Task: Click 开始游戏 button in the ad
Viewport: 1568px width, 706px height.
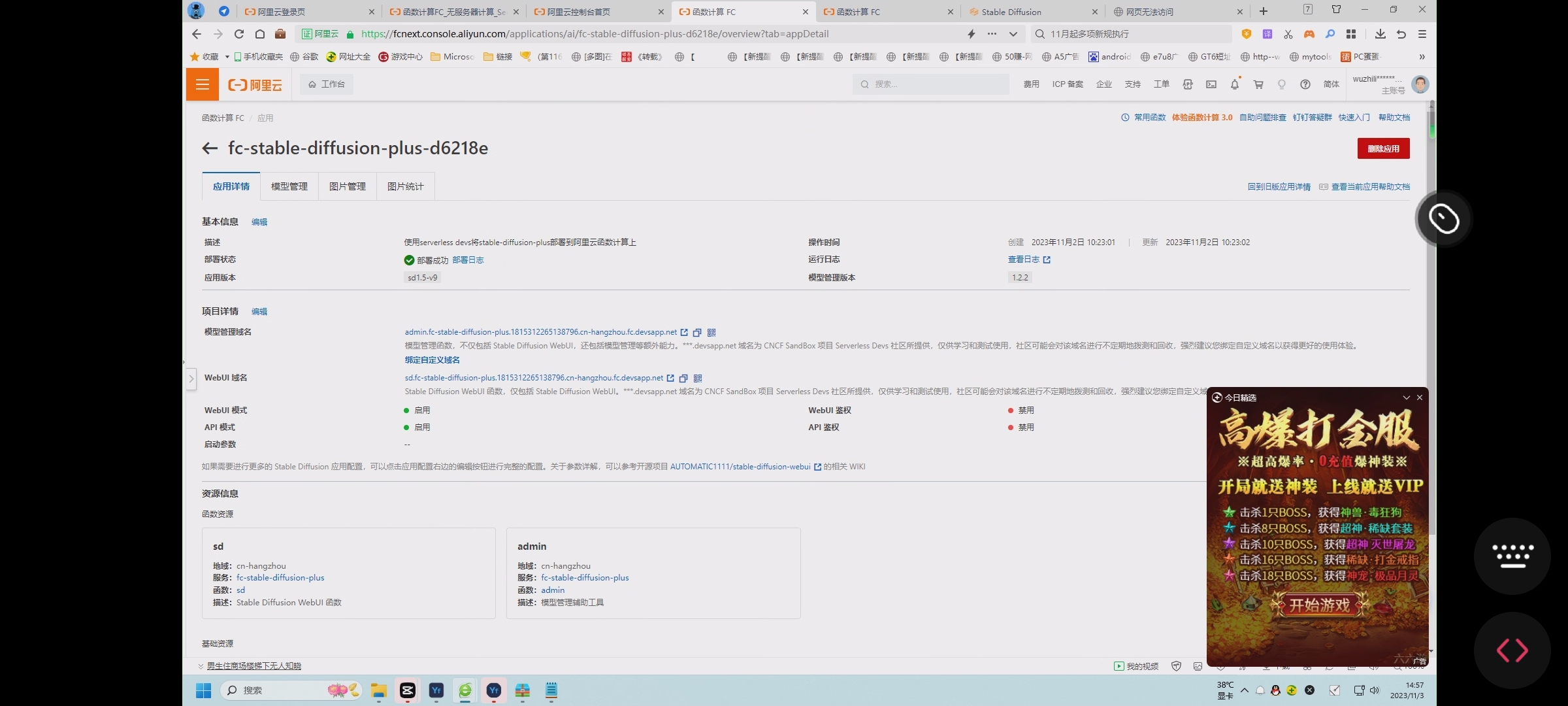Action: point(1319,605)
